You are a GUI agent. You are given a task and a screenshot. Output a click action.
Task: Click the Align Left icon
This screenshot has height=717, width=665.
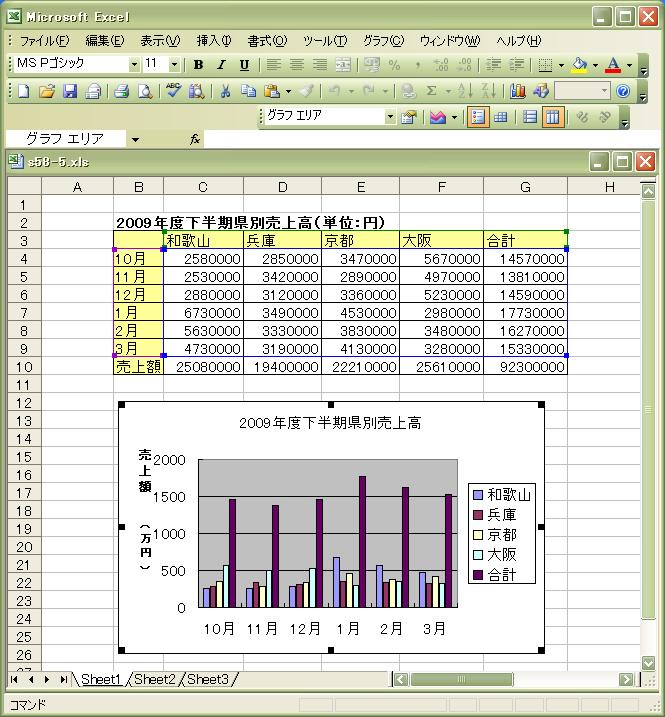pyautogui.click(x=273, y=64)
